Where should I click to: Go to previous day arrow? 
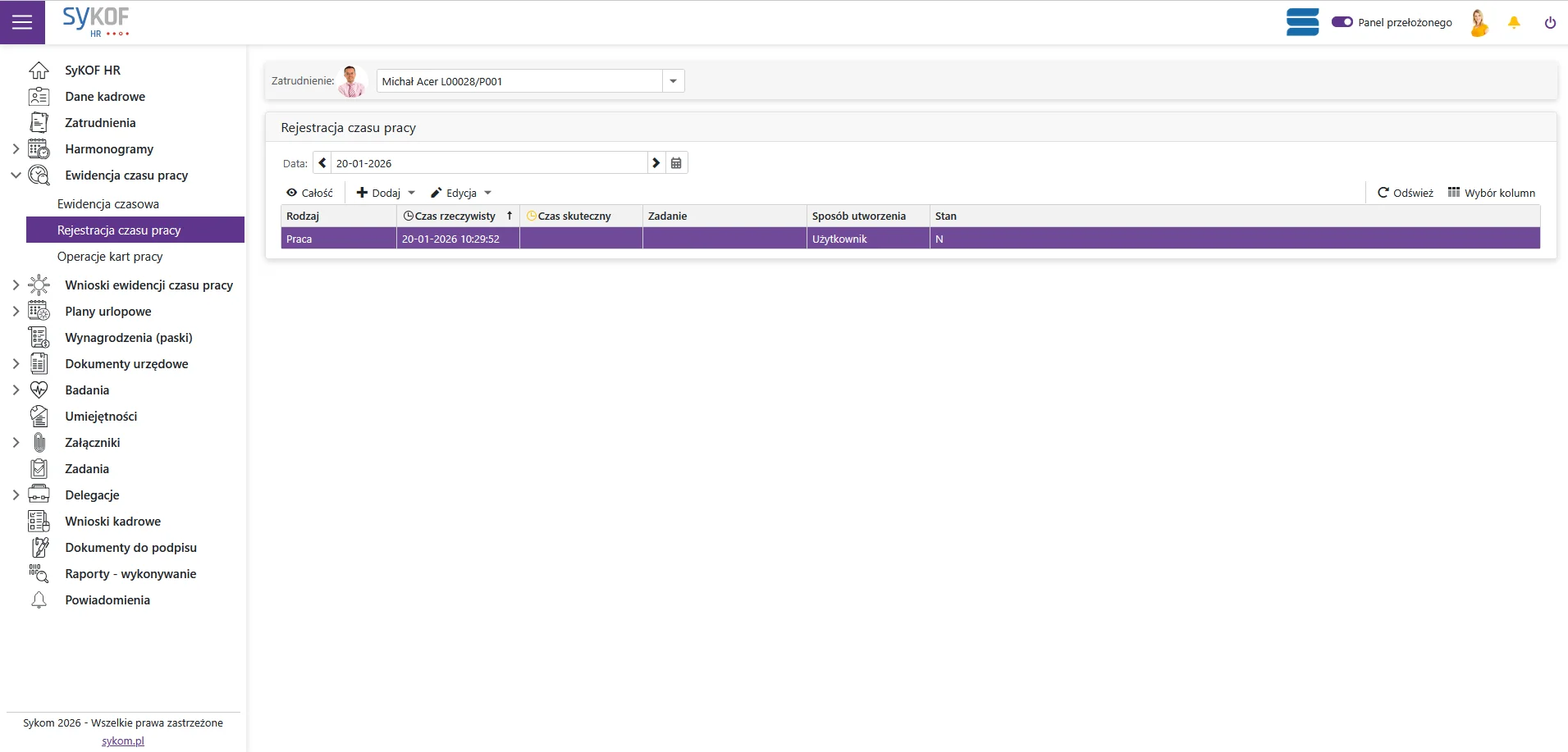[322, 163]
